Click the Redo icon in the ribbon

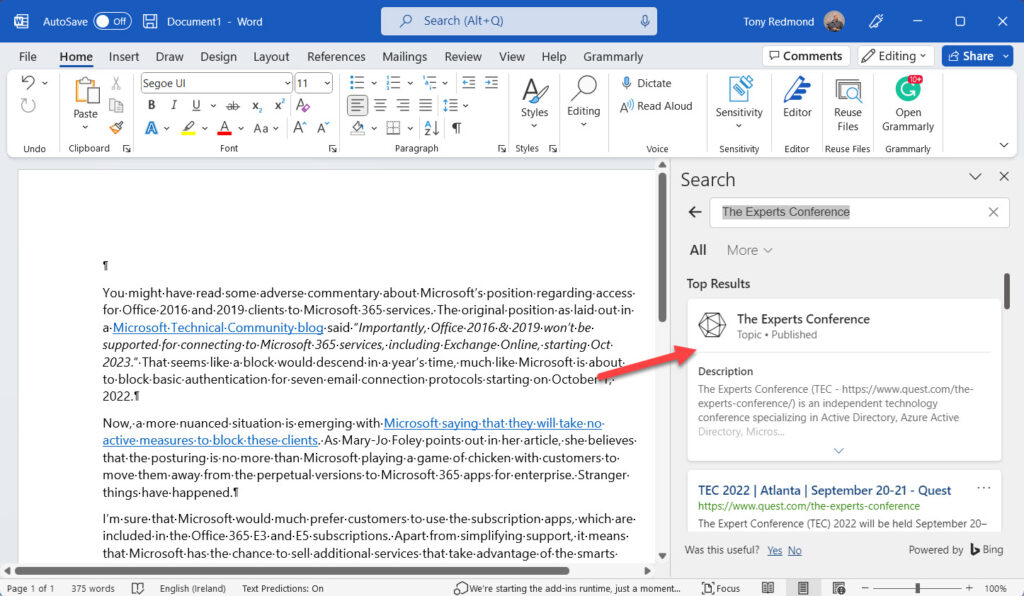(x=28, y=105)
